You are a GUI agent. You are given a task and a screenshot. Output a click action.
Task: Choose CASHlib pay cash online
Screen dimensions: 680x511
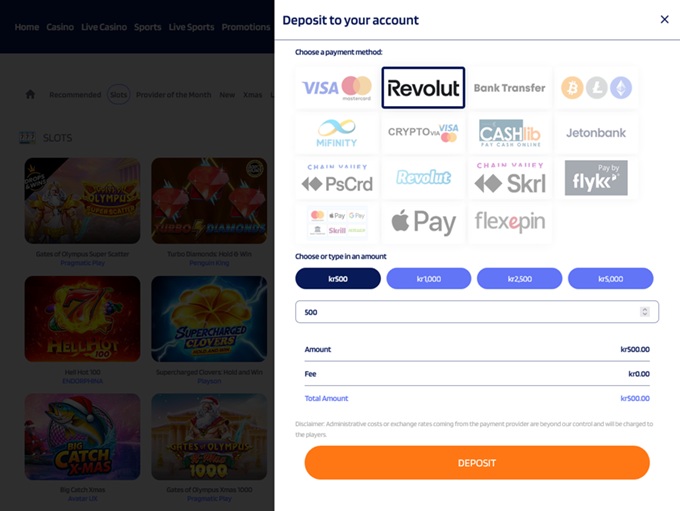509,133
